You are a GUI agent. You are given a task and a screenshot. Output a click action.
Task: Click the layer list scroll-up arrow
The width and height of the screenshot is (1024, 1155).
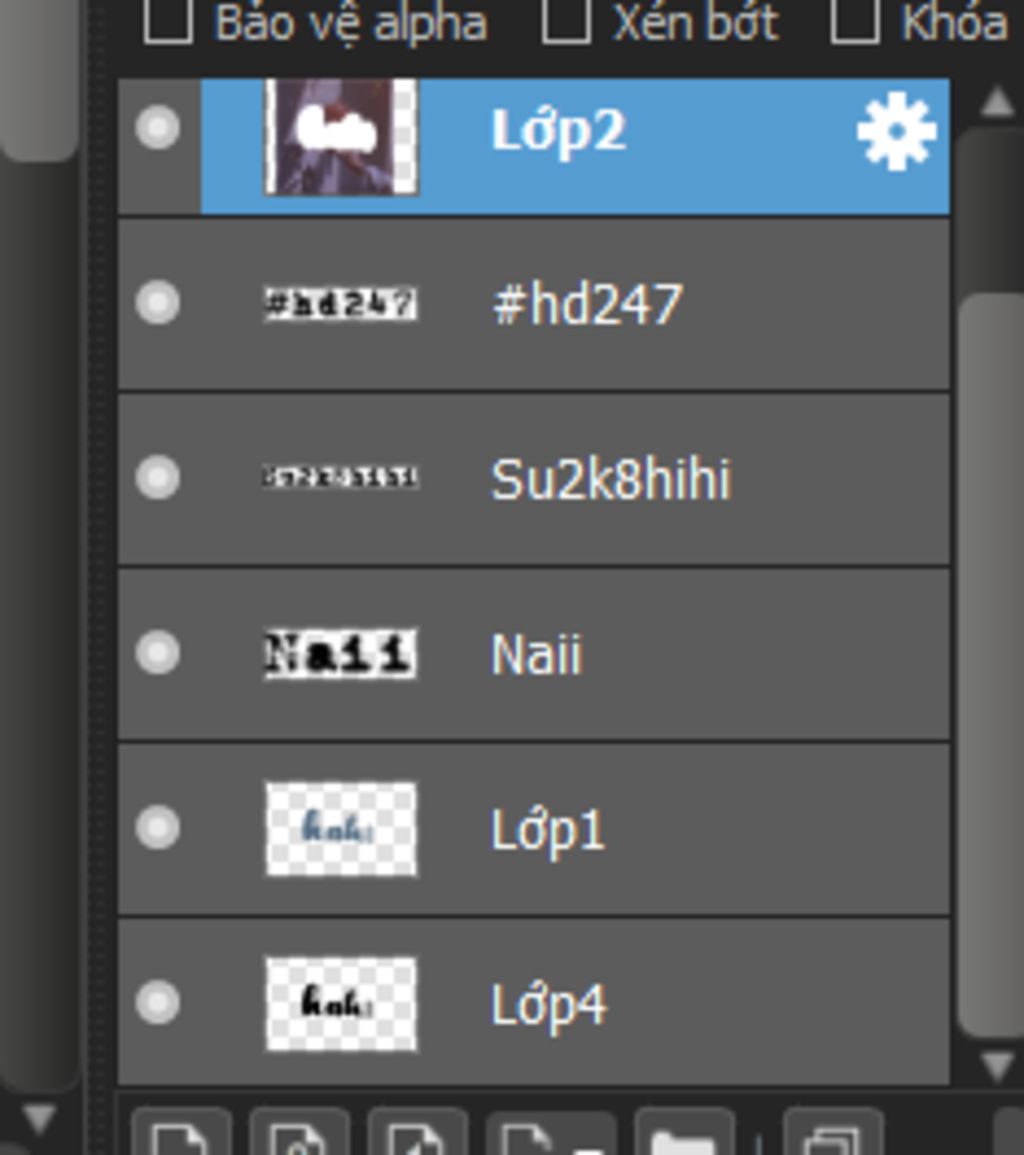(997, 102)
